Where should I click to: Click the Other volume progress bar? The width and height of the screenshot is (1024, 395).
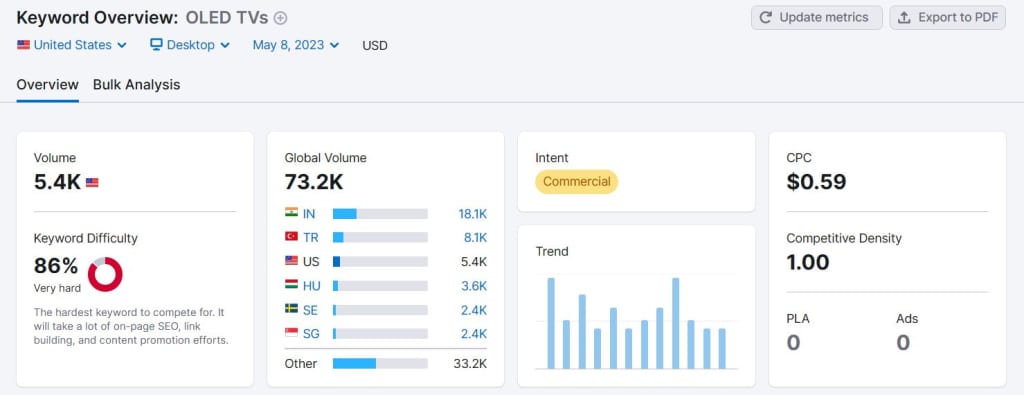(380, 364)
